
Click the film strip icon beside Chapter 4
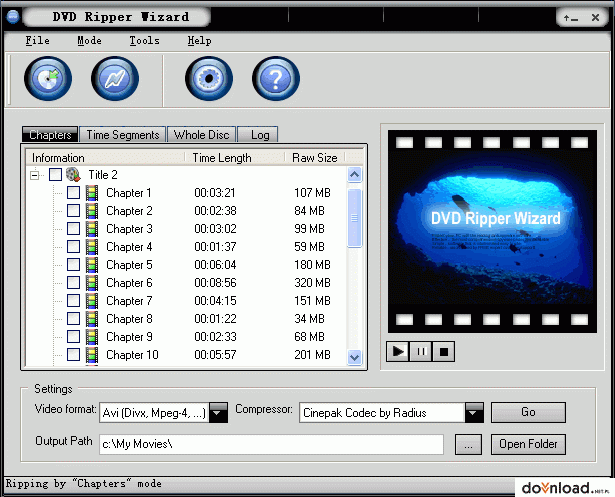coord(92,247)
